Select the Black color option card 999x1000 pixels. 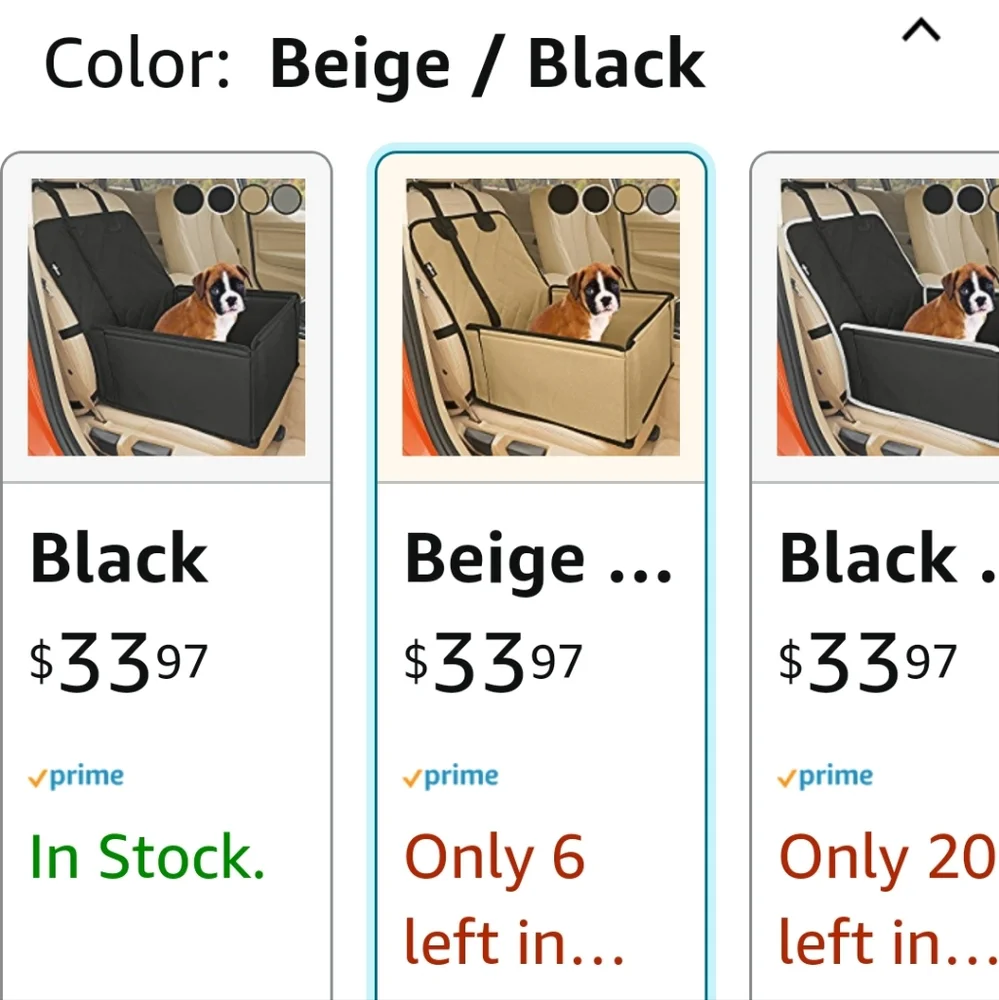pyautogui.click(x=166, y=576)
